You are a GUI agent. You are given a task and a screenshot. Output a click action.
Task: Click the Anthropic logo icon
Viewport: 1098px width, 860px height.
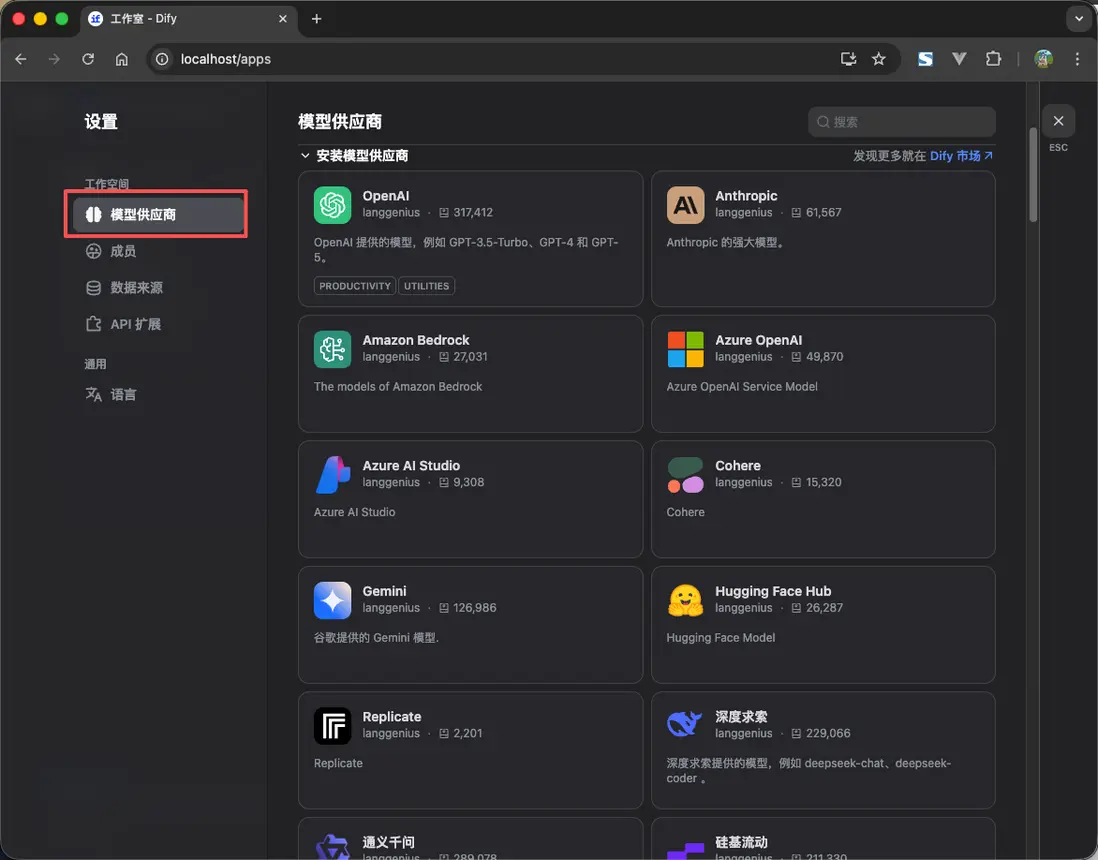point(686,205)
